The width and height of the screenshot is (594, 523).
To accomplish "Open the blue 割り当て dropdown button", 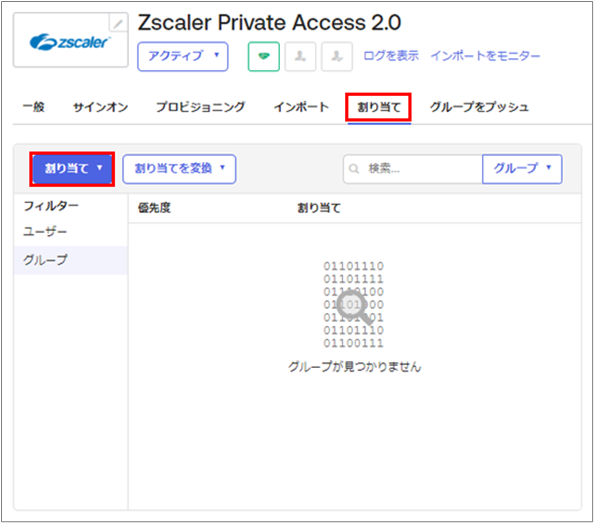I will pos(72,169).
